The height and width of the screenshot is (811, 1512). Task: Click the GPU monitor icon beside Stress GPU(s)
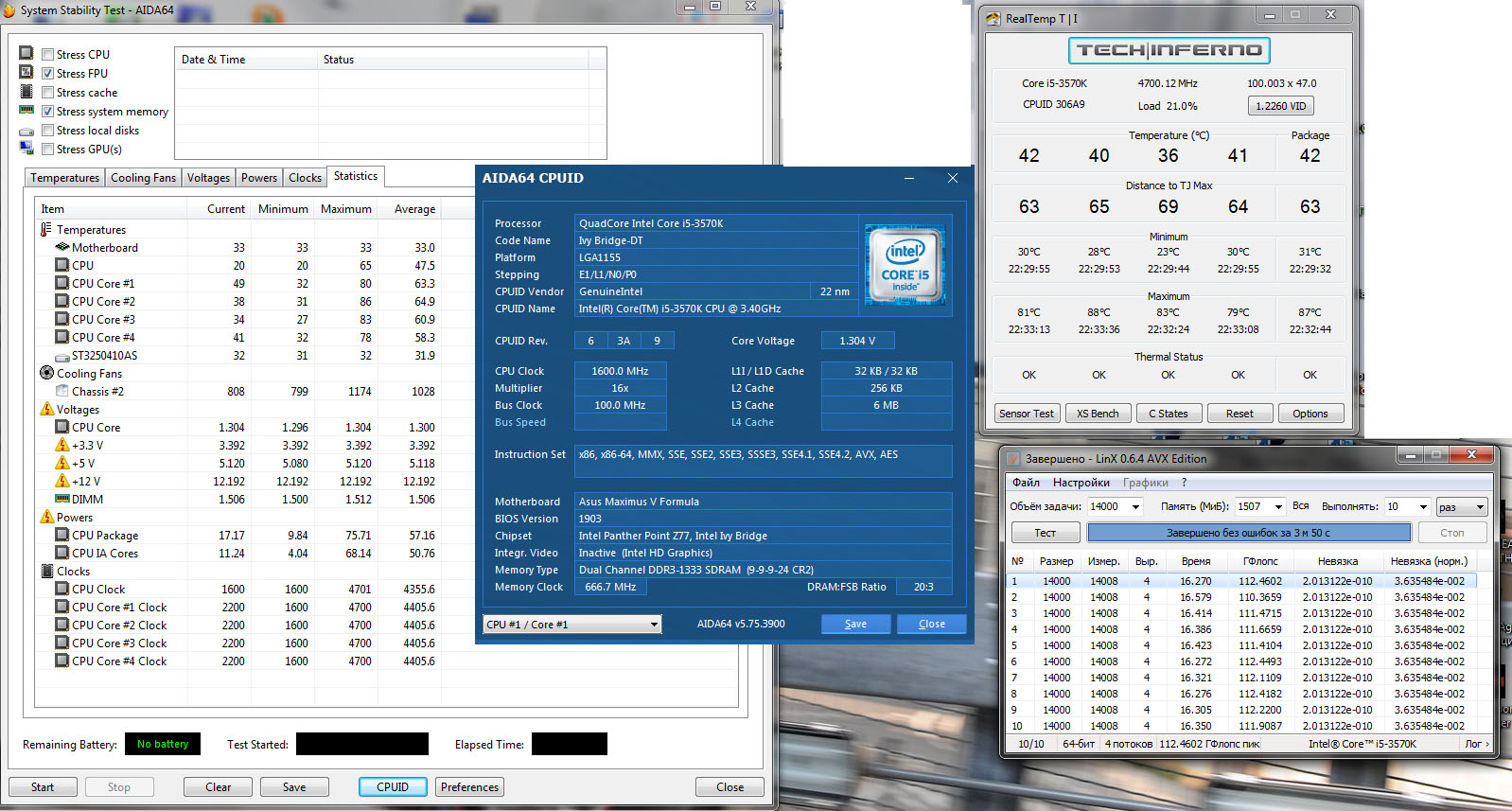26,148
